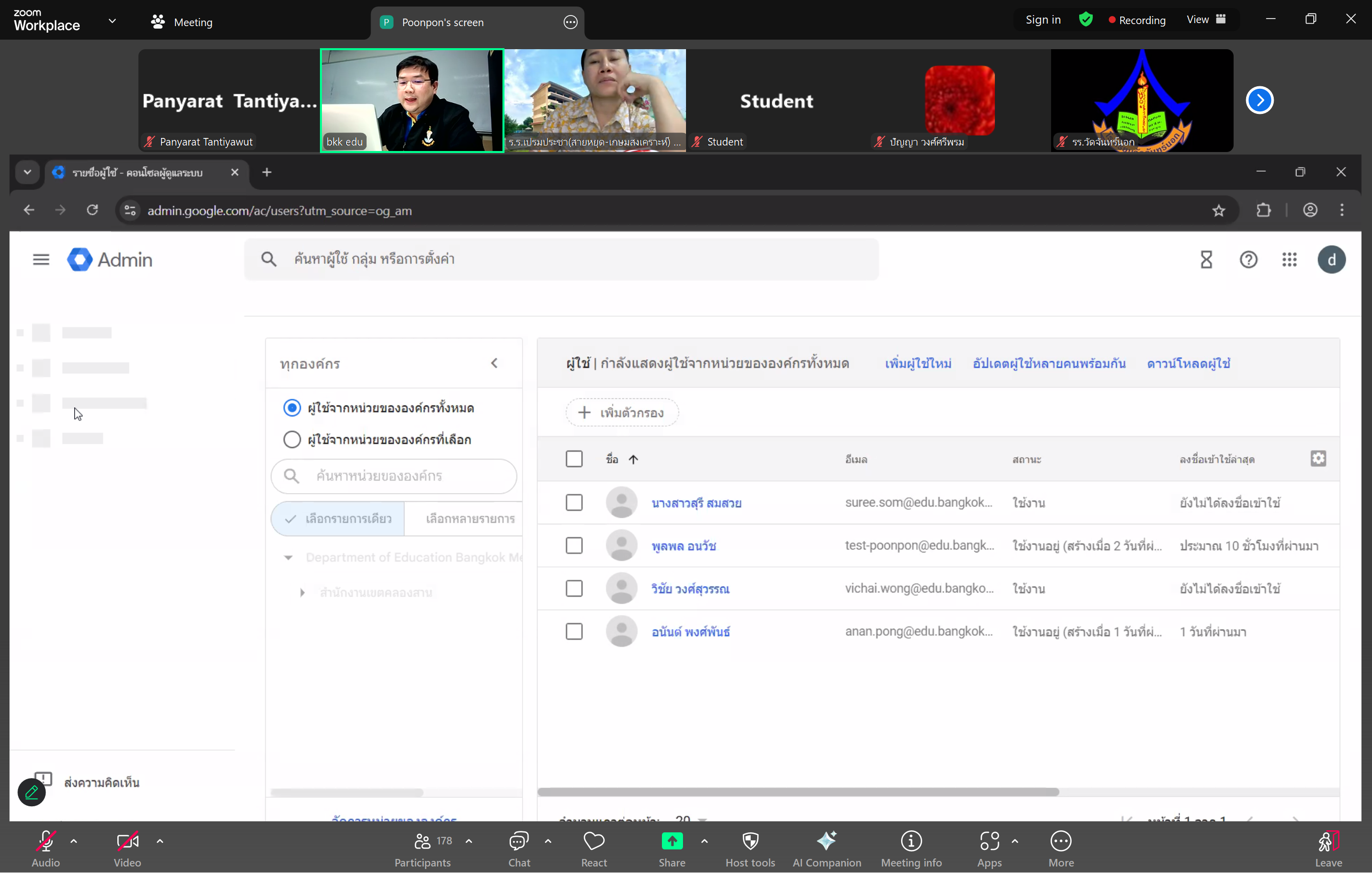
Task: Expand the Zoom Workplace dropdown arrow
Action: [x=112, y=21]
